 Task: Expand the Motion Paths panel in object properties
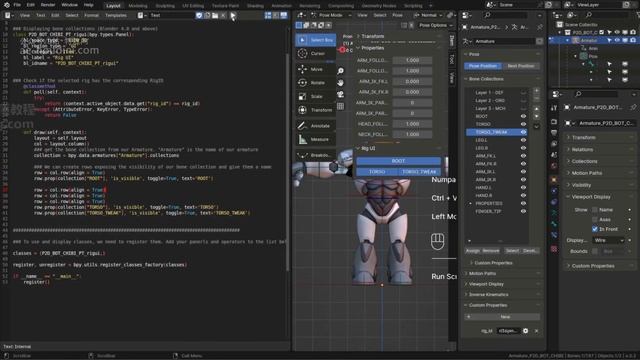tap(600, 173)
